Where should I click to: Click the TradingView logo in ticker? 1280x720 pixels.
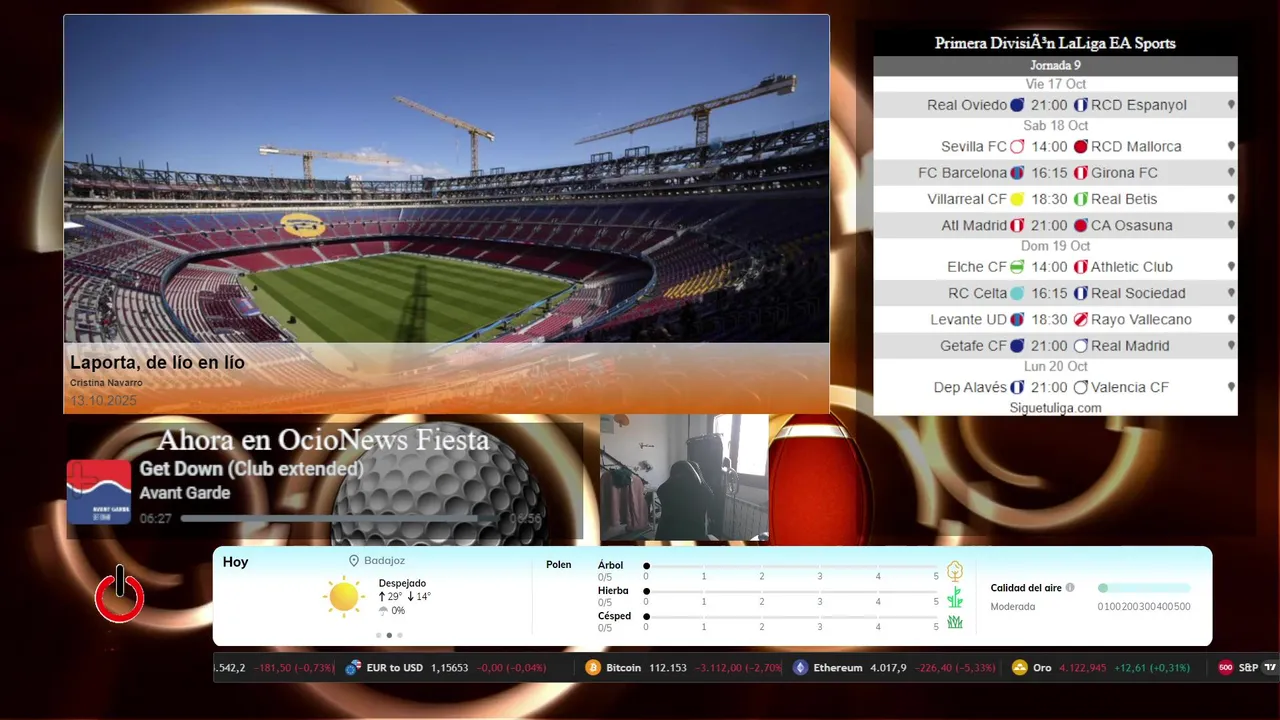coord(1271,667)
